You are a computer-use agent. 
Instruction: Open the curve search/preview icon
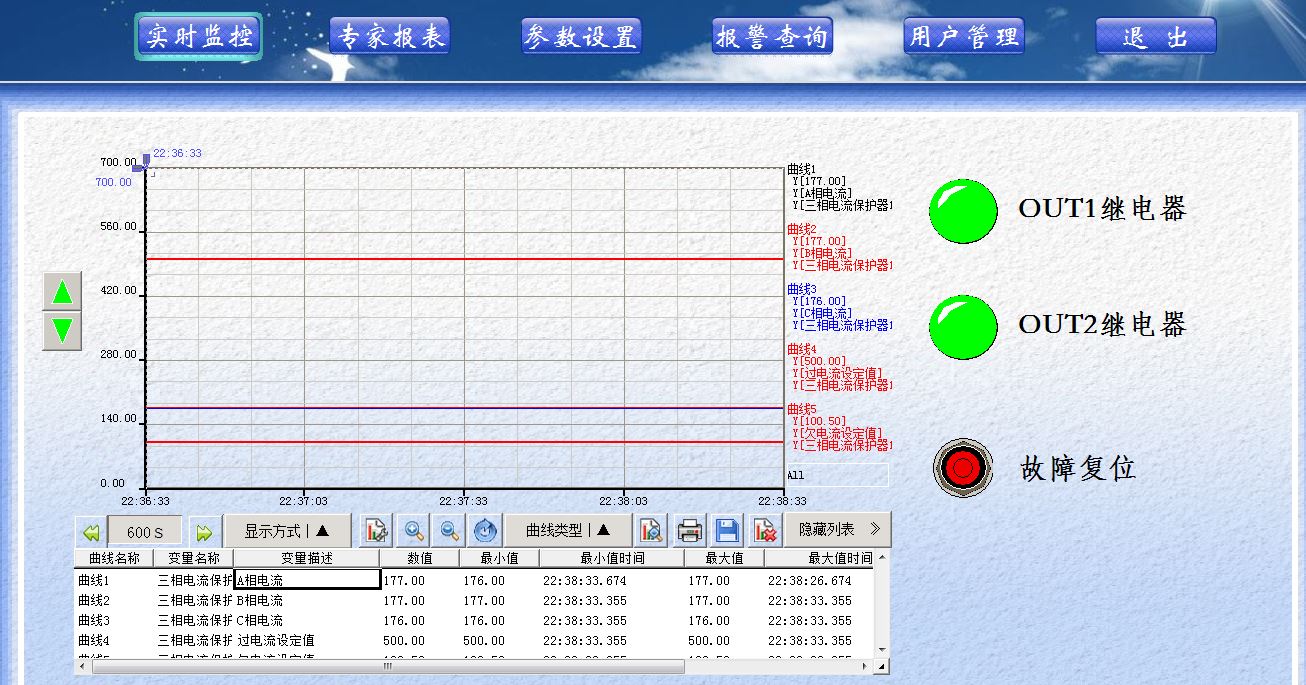point(651,530)
